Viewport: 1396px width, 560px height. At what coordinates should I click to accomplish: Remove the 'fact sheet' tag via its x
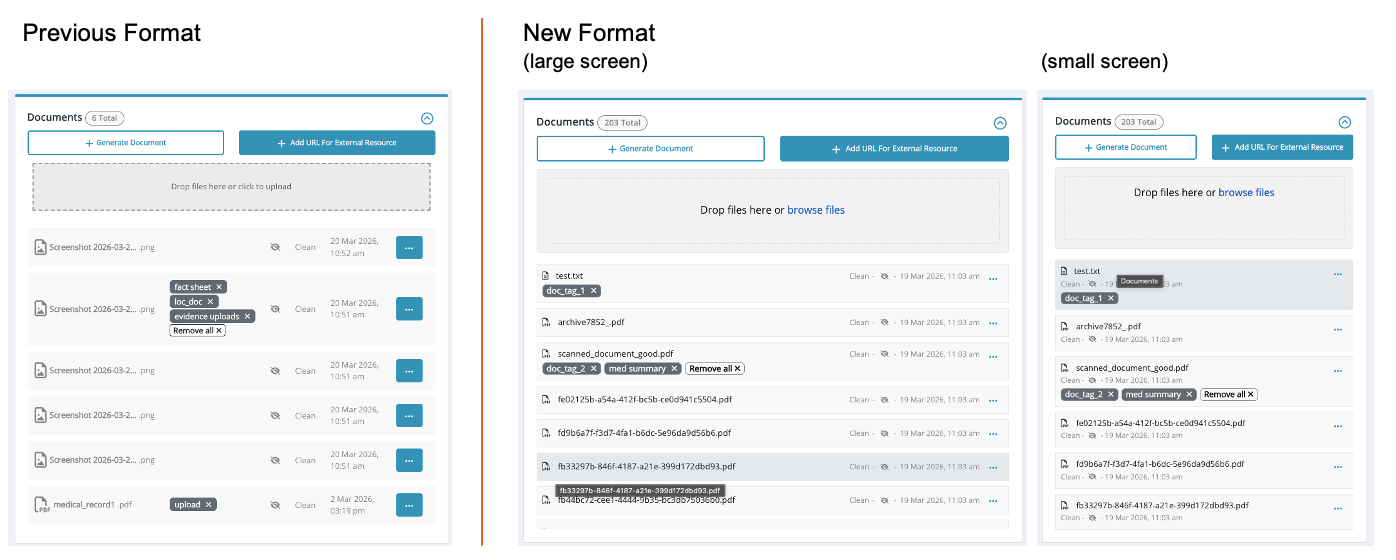point(219,287)
